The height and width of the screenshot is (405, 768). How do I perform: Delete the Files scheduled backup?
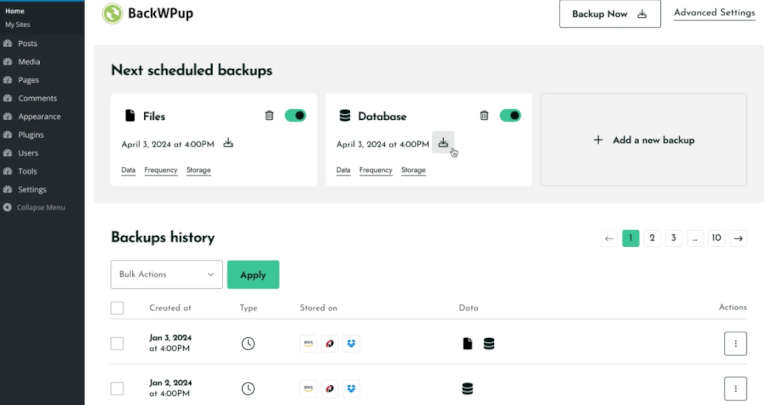[269, 116]
